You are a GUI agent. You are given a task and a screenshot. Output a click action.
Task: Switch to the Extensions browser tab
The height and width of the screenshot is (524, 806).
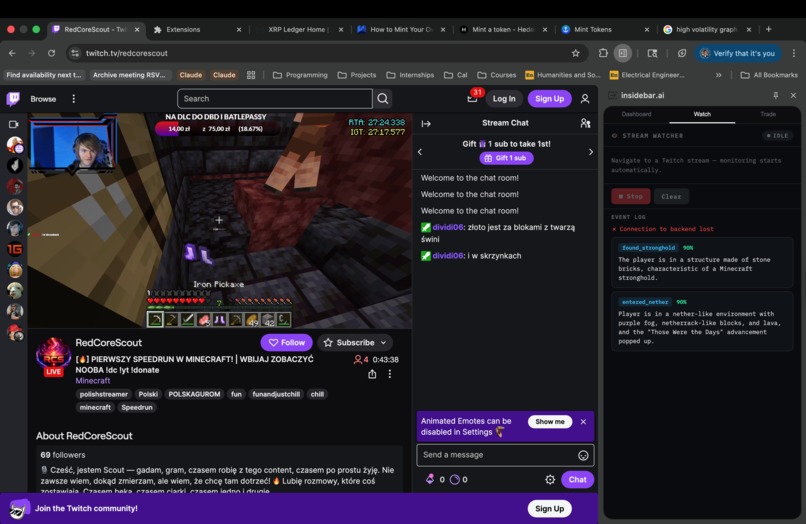tap(197, 30)
